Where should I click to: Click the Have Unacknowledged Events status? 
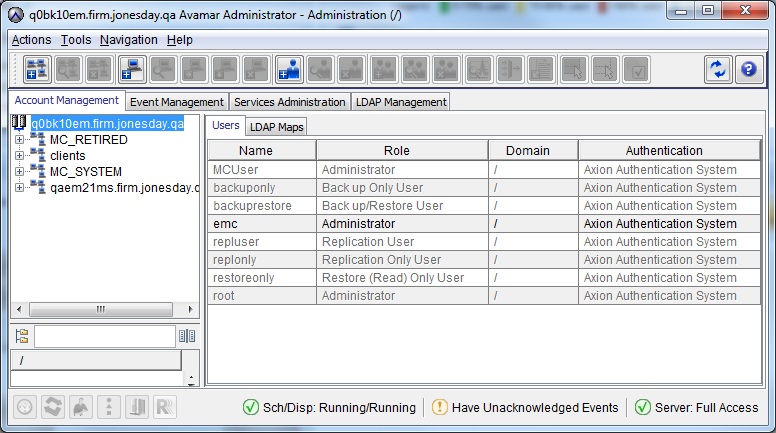(x=525, y=407)
